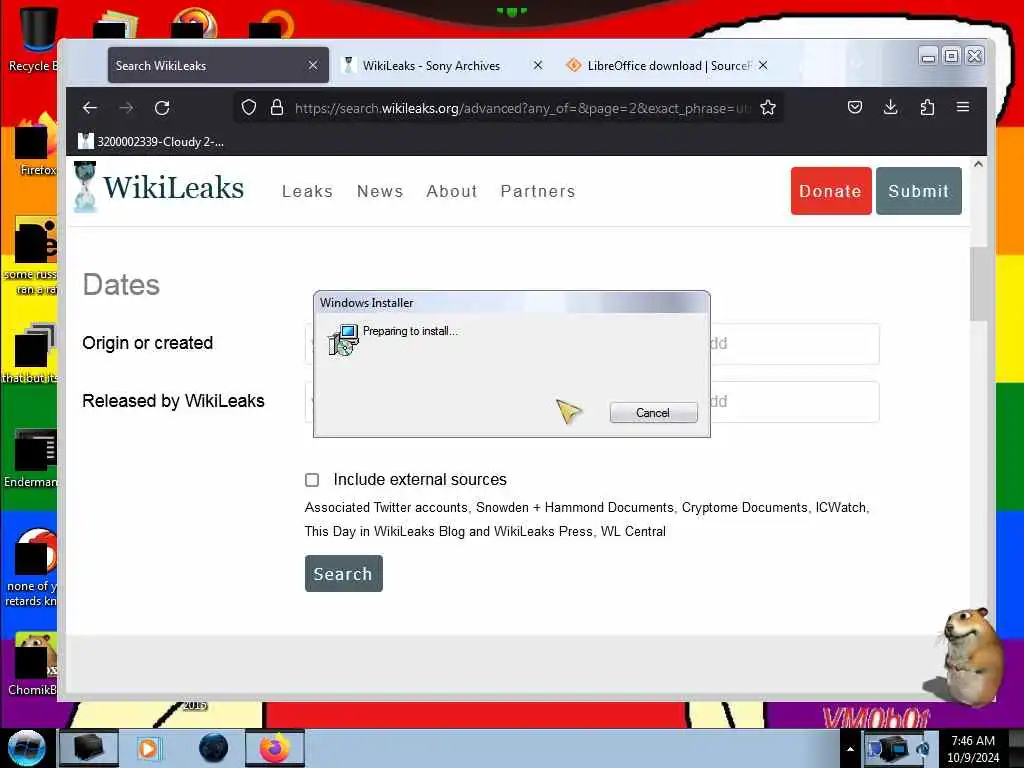Click the Submit button
The height and width of the screenshot is (768, 1024).
coord(918,191)
